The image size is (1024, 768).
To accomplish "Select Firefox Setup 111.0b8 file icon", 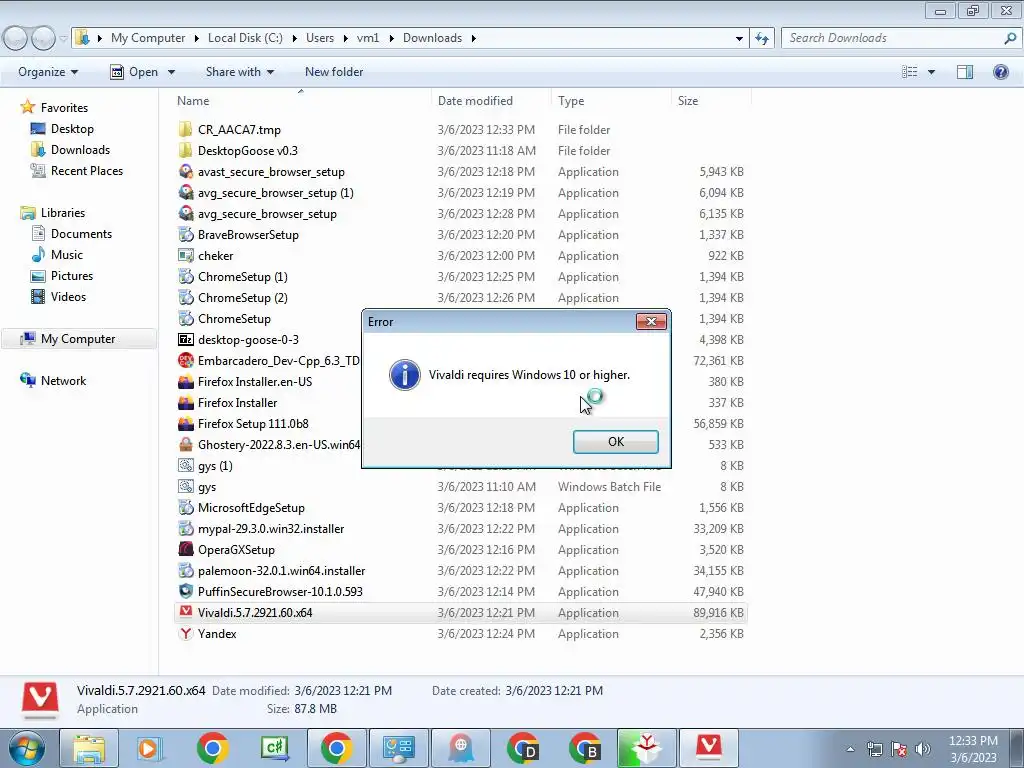I will 186,423.
